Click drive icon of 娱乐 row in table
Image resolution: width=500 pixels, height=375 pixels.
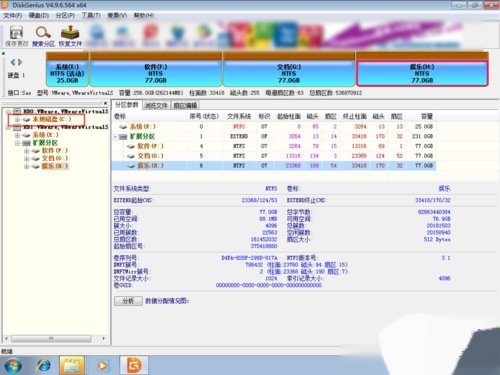pos(131,166)
